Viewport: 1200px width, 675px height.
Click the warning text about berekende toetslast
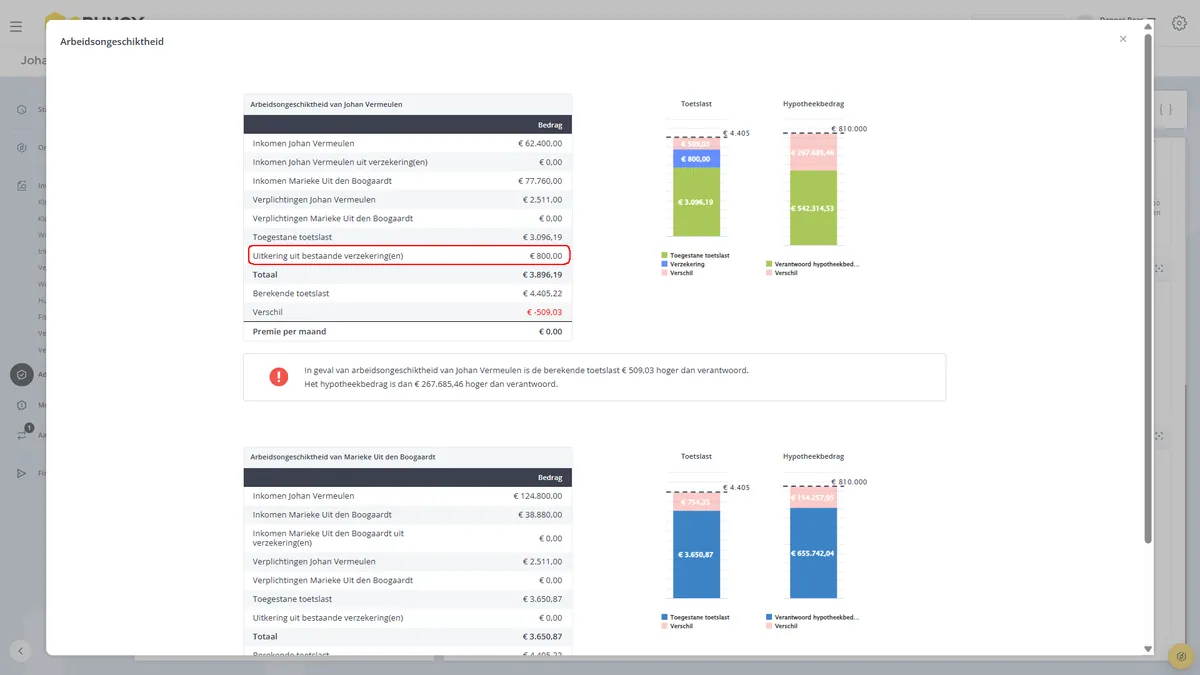[526, 370]
